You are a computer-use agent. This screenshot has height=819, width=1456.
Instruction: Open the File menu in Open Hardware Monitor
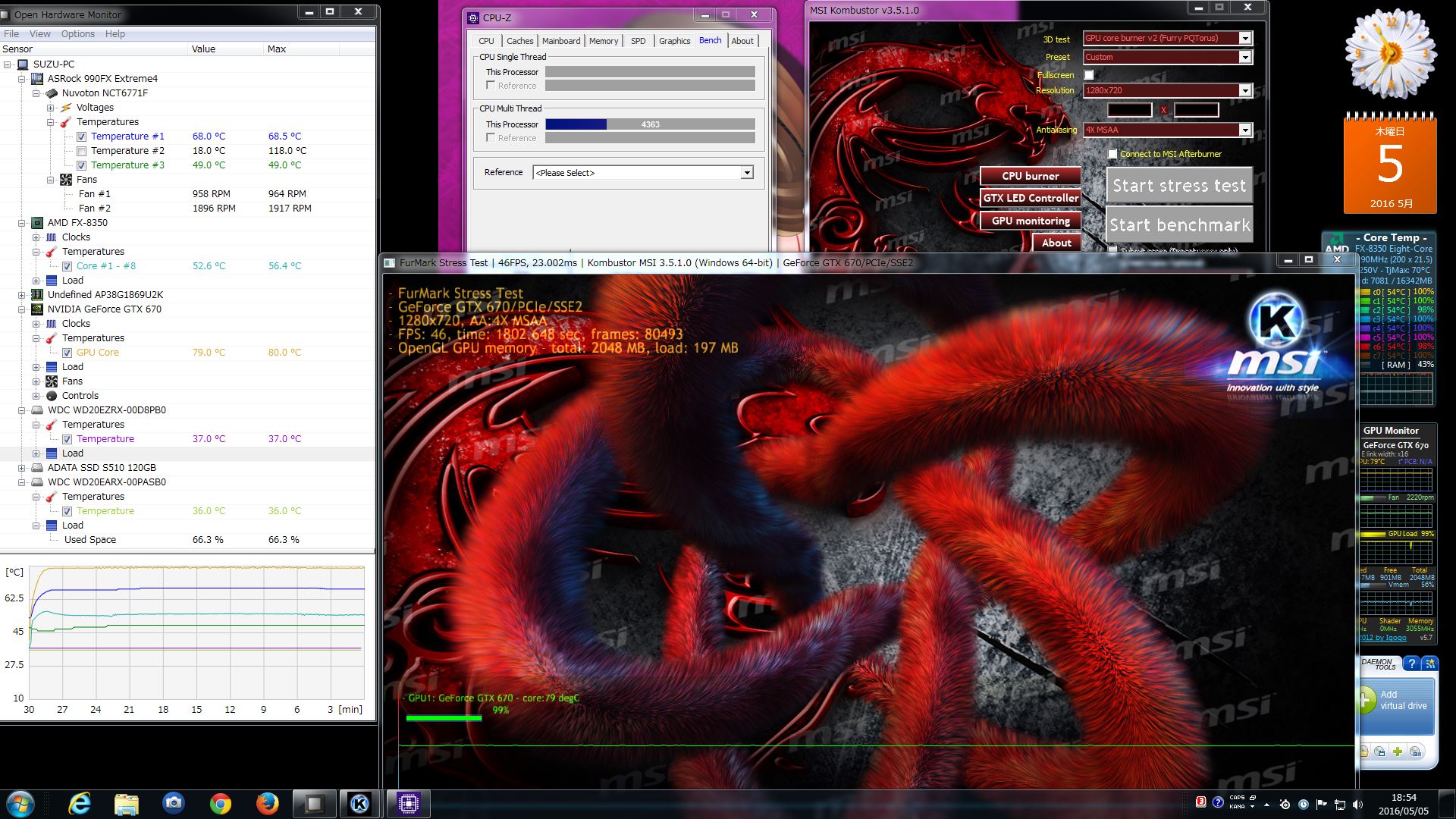11,34
